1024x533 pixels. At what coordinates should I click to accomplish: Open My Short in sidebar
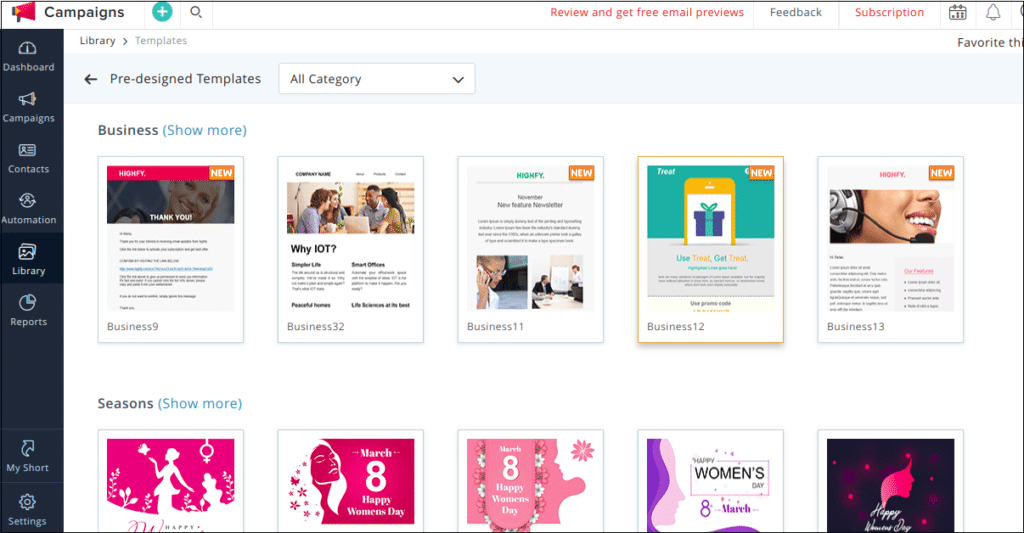[x=27, y=457]
